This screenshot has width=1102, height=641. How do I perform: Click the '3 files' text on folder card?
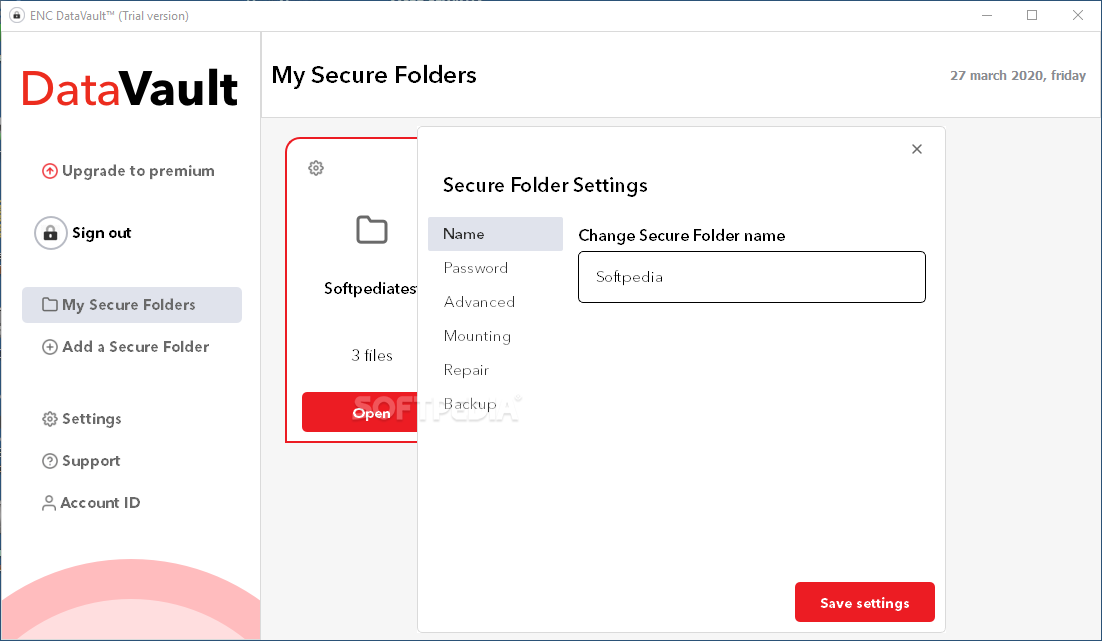pyautogui.click(x=372, y=356)
